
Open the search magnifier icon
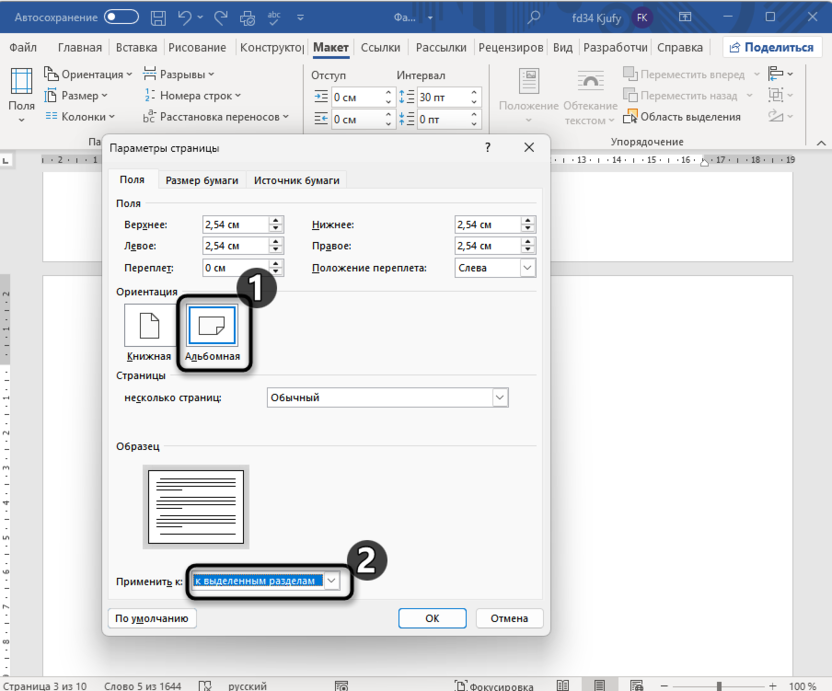pyautogui.click(x=536, y=17)
